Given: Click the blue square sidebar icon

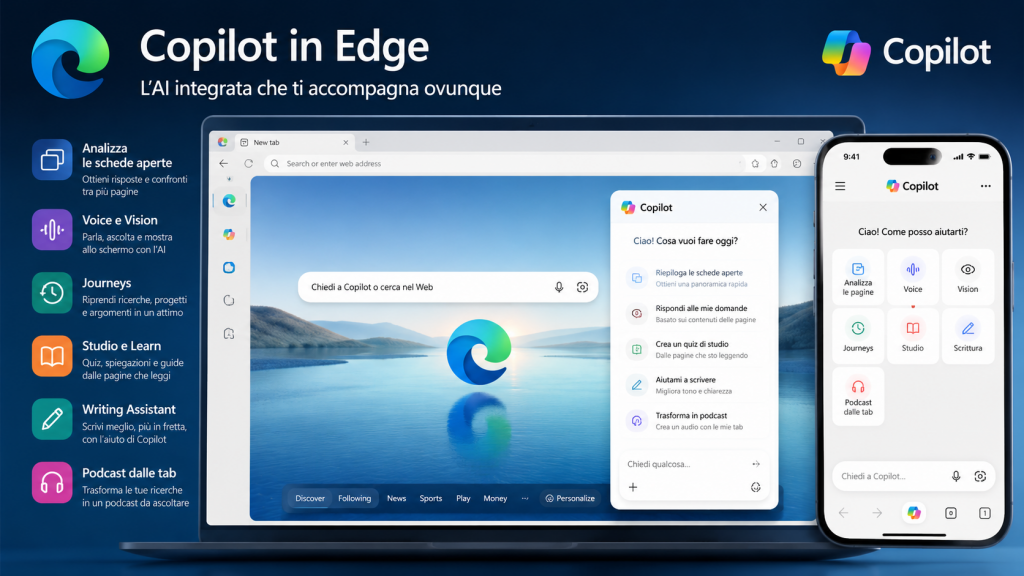Looking at the screenshot, I should point(229,267).
